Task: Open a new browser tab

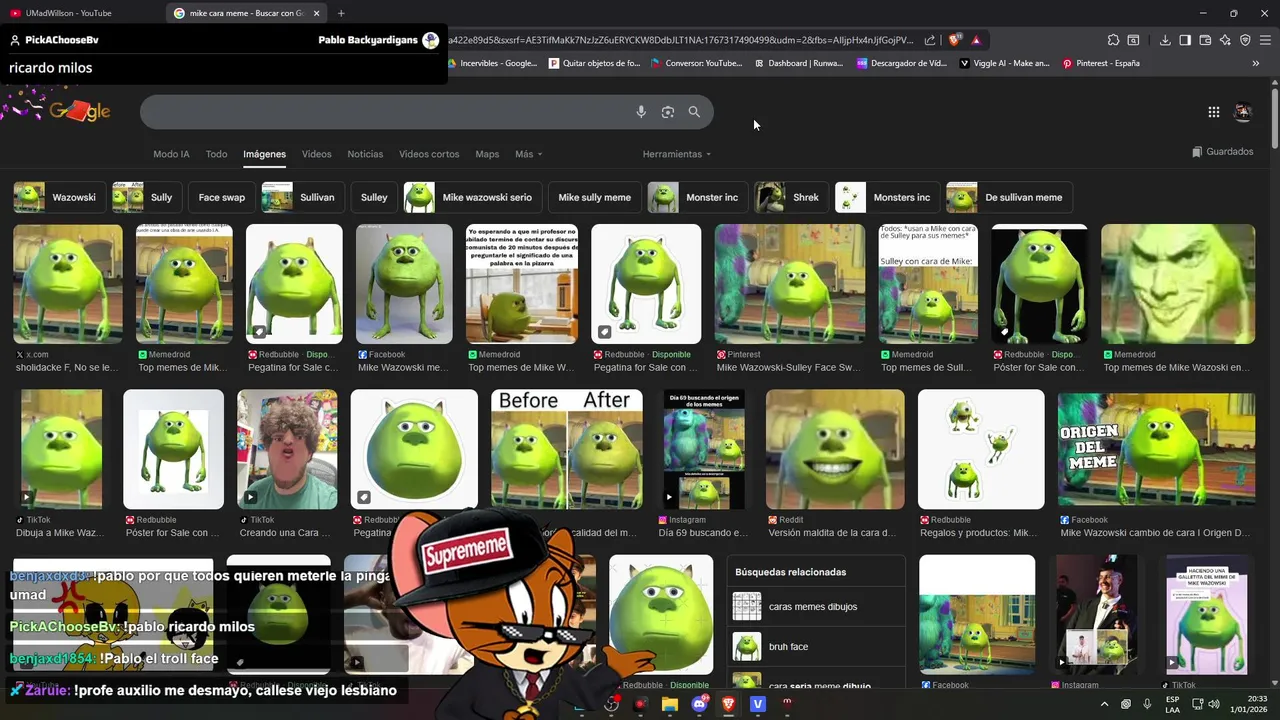Action: [x=341, y=13]
